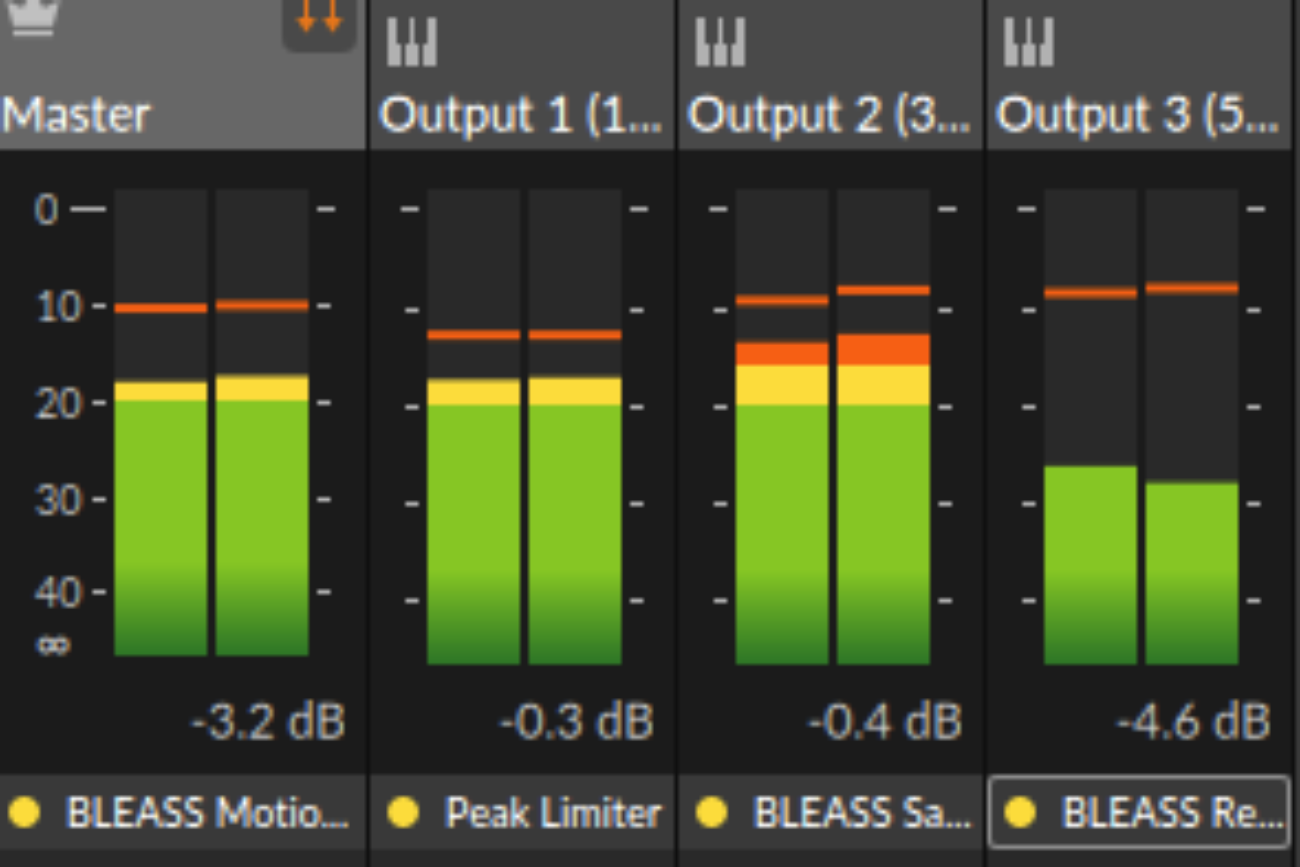Toggle the BLEASS Sa... device on Output 2
Image resolution: width=1300 pixels, height=867 pixels.
(711, 812)
